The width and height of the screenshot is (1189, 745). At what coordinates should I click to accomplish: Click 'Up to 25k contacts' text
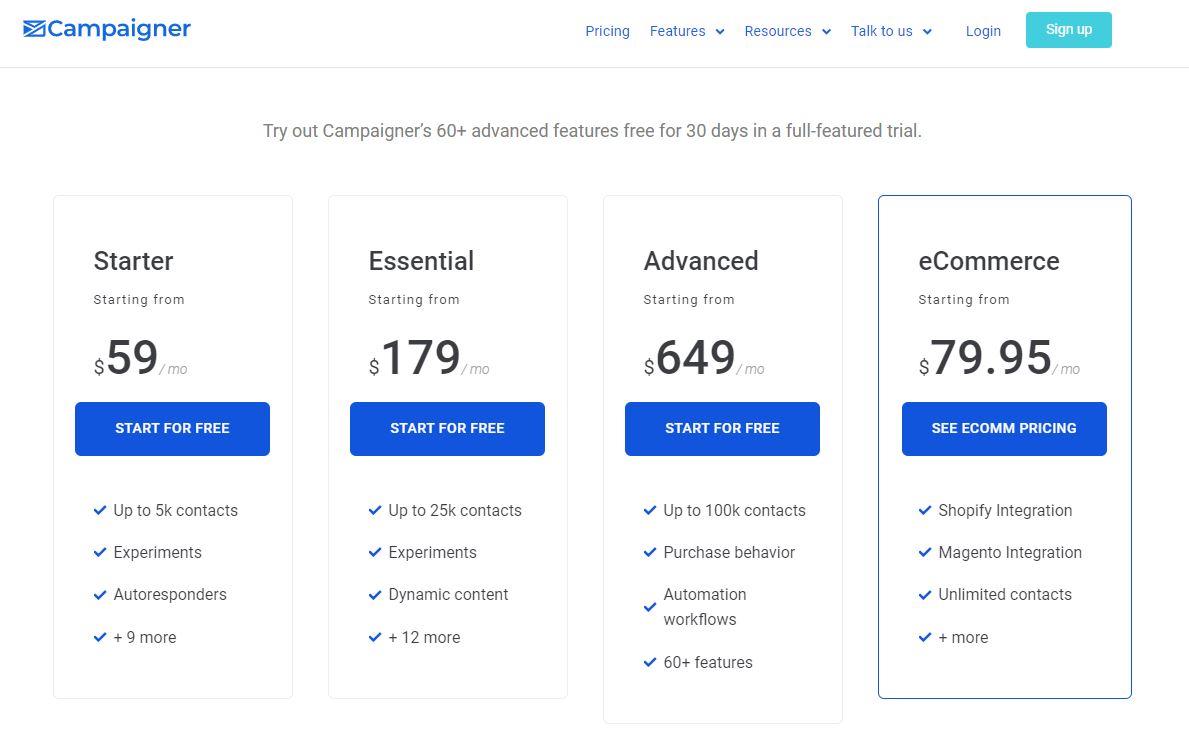(x=455, y=511)
